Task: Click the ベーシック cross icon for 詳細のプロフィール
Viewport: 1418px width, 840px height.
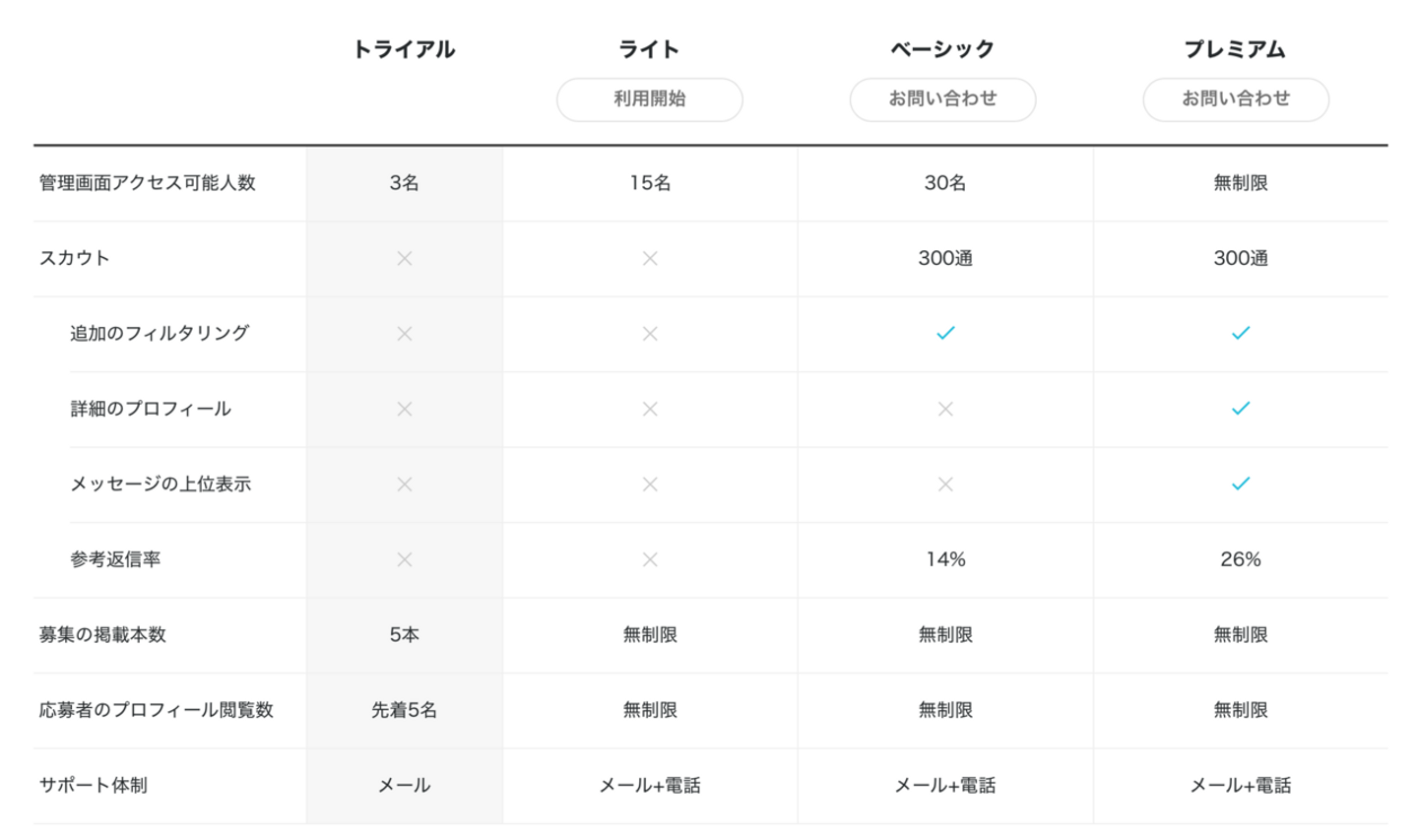Action: pyautogui.click(x=945, y=409)
